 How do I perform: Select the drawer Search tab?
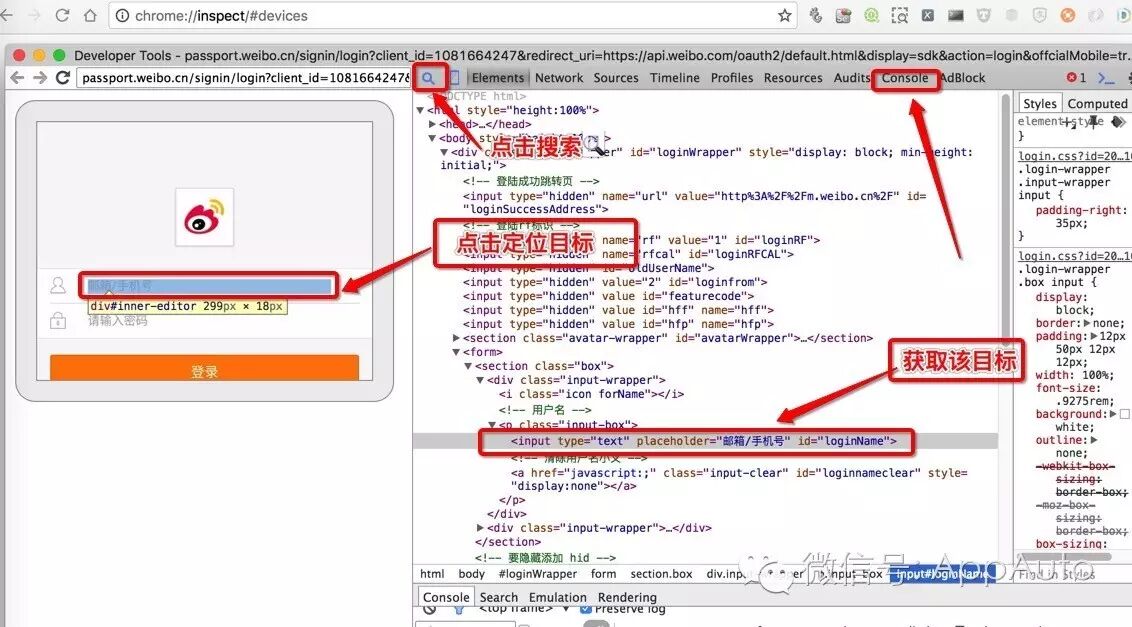499,597
